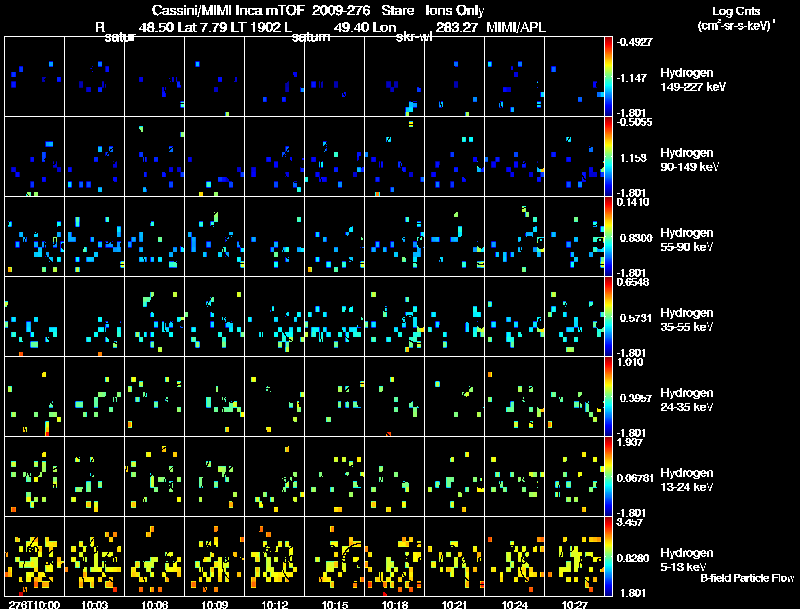Select the 5-13 keV panel at 10:03
800x609 pixels.
tap(94, 556)
